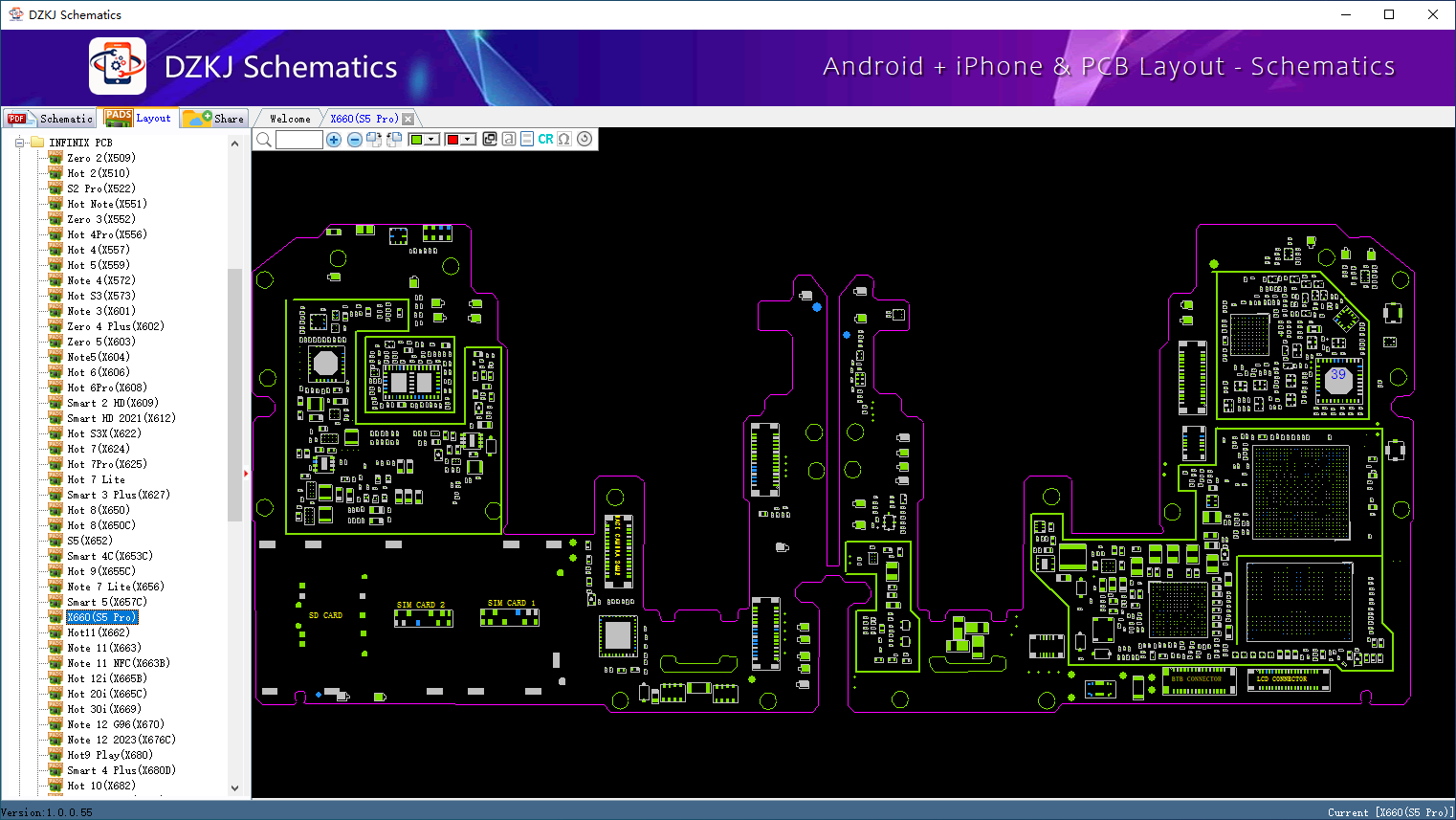Screen dimensions: 1456x820
Task: Click the circular refresh arrow icon
Action: coord(585,139)
